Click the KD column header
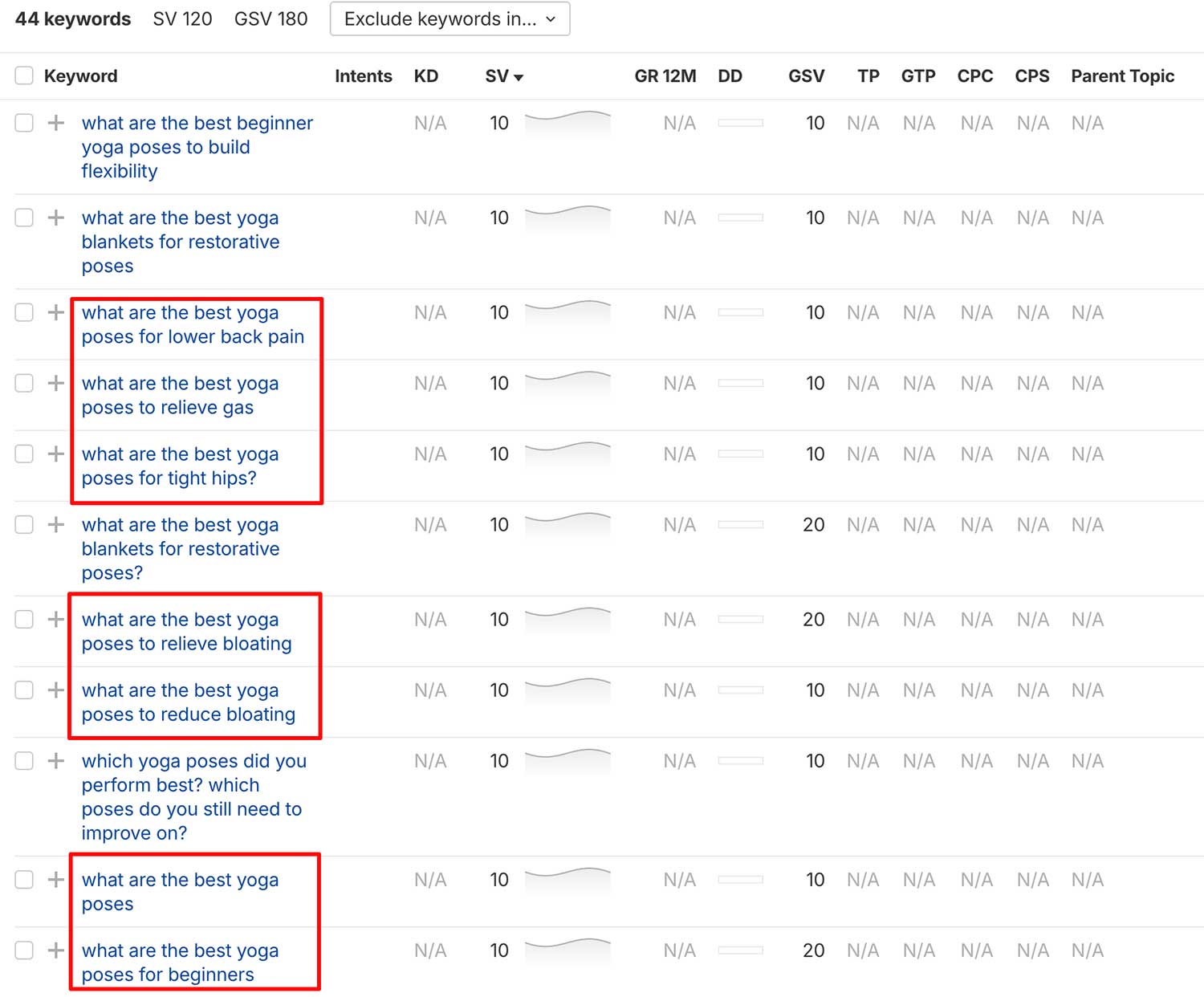Image resolution: width=1204 pixels, height=997 pixels. [425, 76]
